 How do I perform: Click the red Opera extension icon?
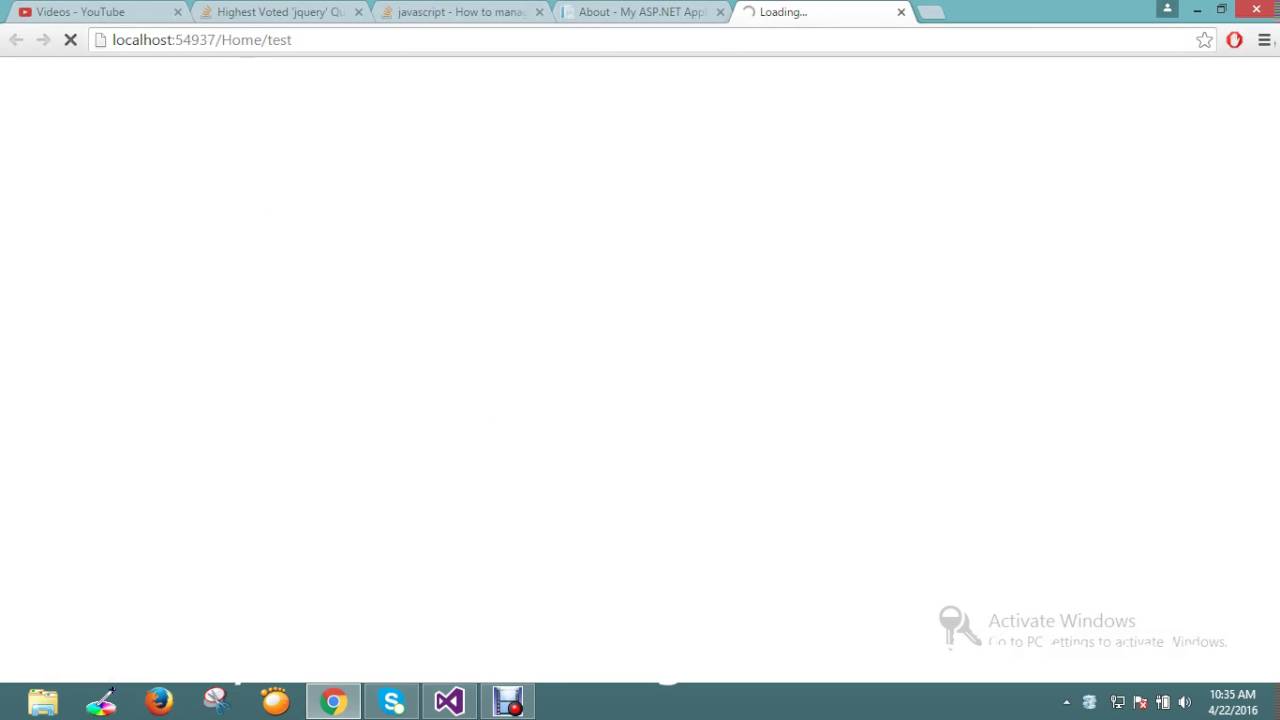(x=1235, y=40)
